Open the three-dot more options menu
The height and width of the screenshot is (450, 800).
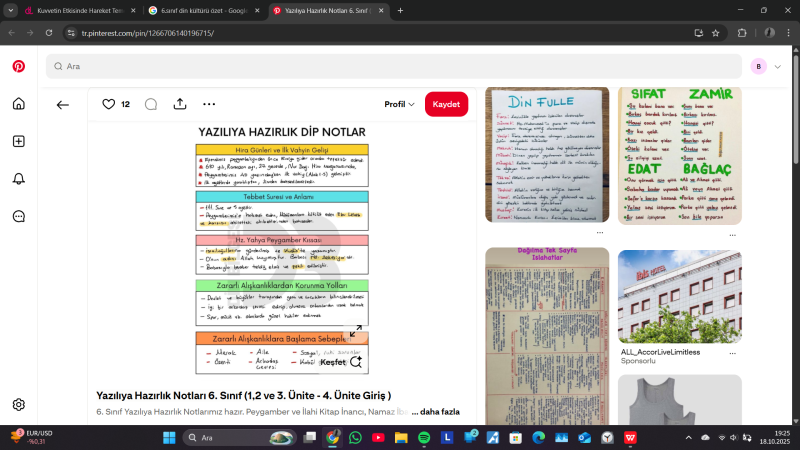(x=209, y=104)
